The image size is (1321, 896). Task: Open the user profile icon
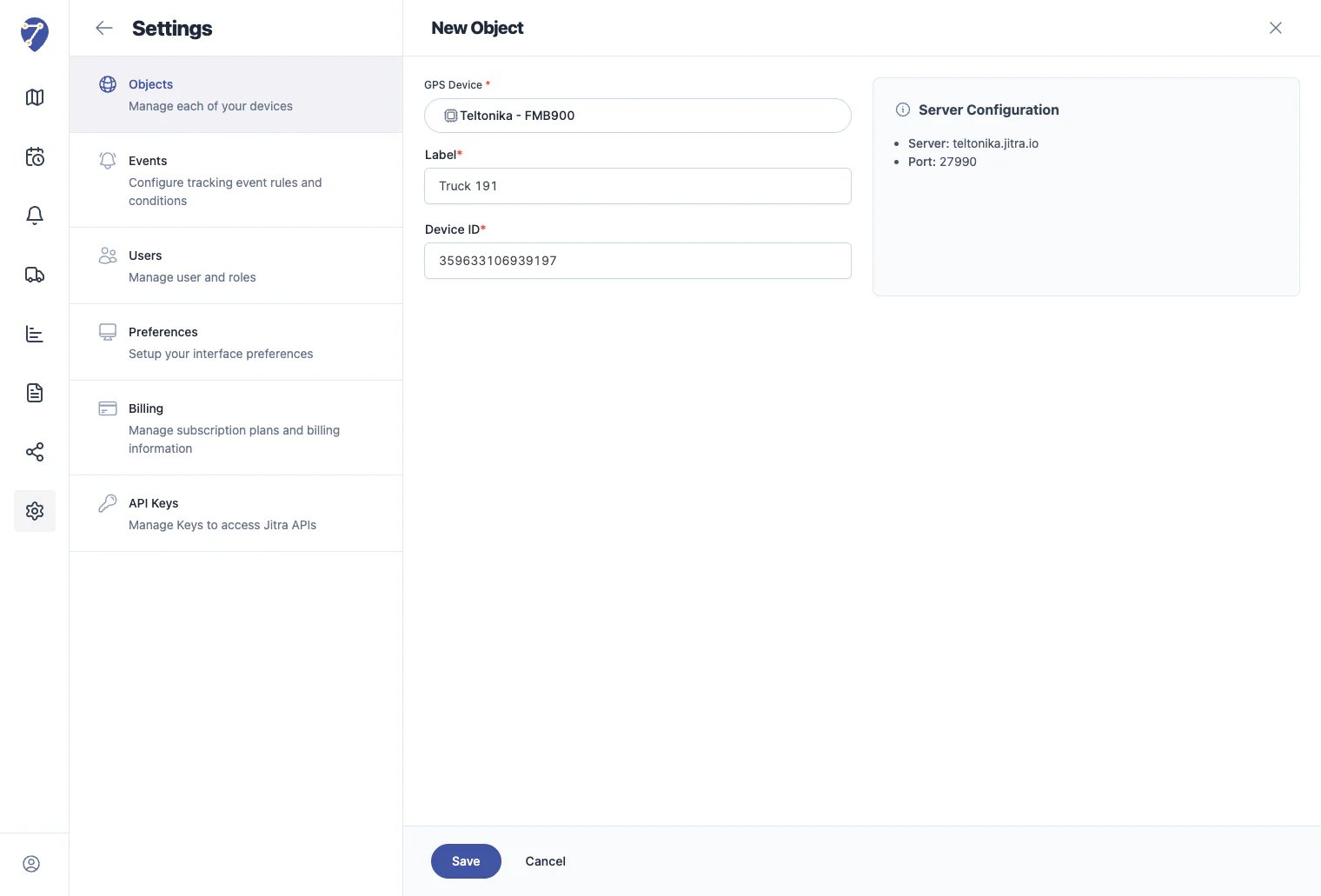pyautogui.click(x=31, y=864)
